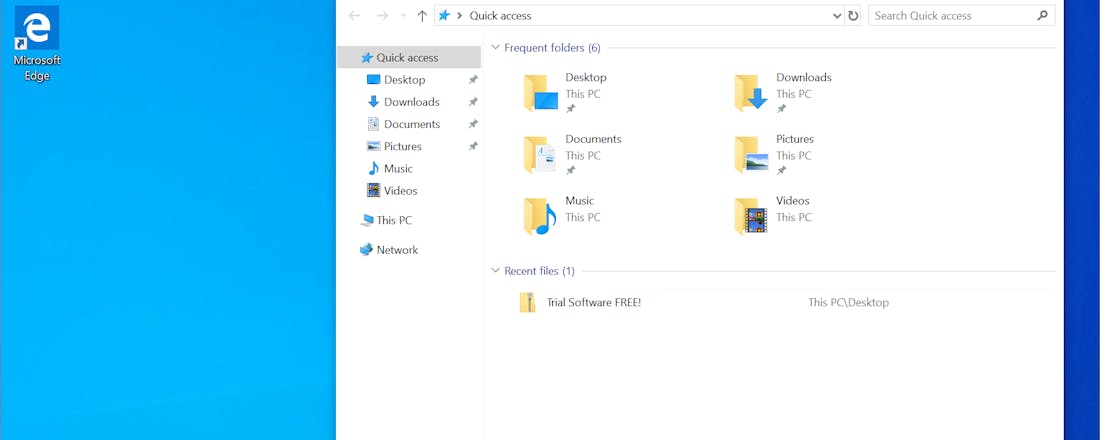
Task: Select the Desktop folder icon in Frequent folders
Action: 540,93
